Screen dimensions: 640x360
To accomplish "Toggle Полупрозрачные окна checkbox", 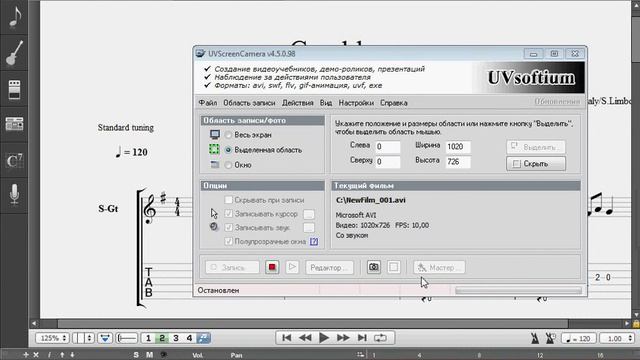I will point(229,242).
